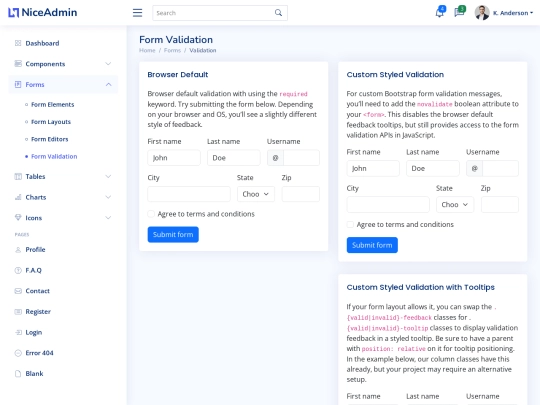Click First name field in Custom Styled Validation
Image resolution: width=540 pixels, height=405 pixels.
pyautogui.click(x=373, y=168)
